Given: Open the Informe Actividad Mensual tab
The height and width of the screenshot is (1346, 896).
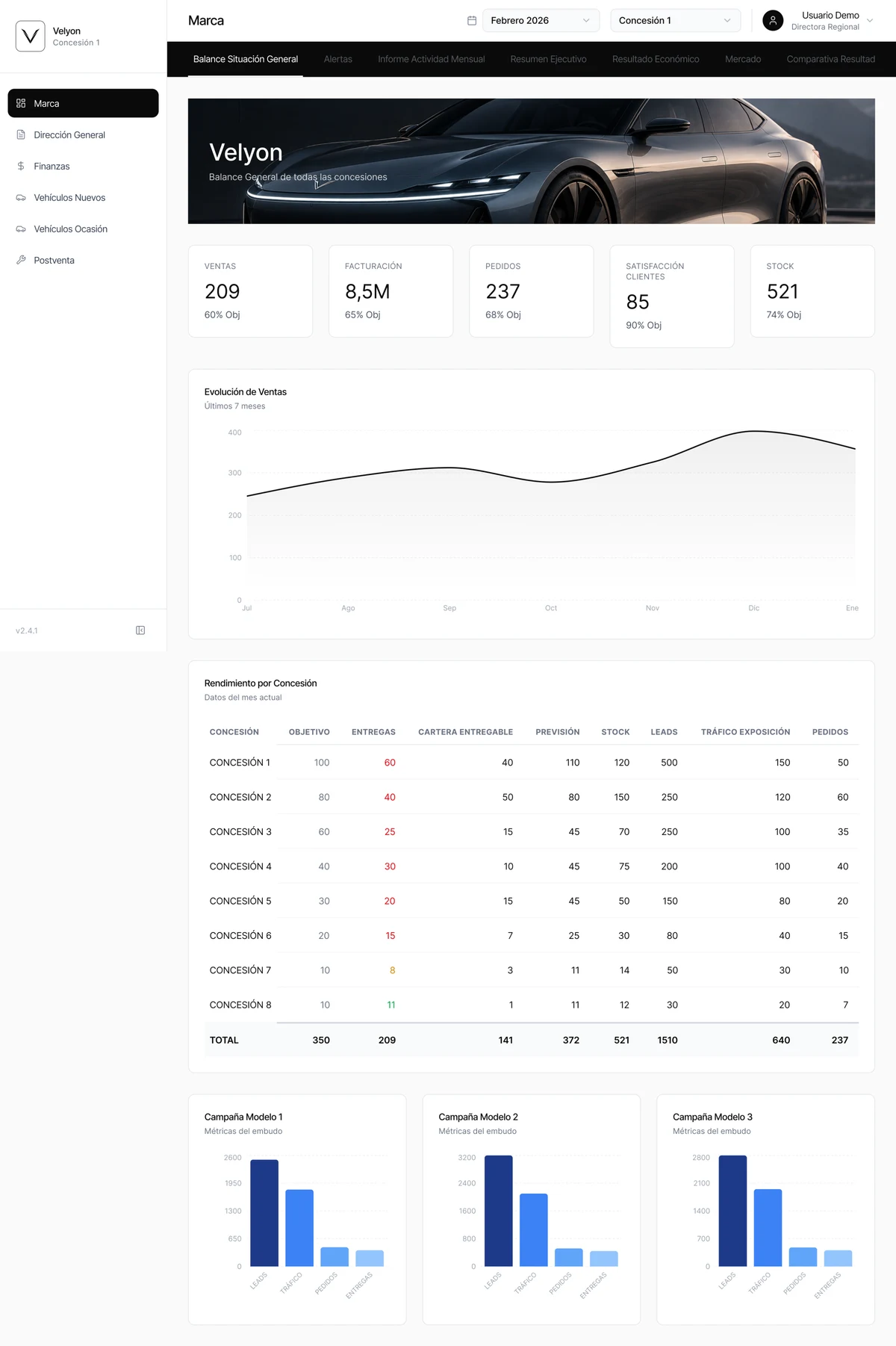Looking at the screenshot, I should pyautogui.click(x=432, y=59).
